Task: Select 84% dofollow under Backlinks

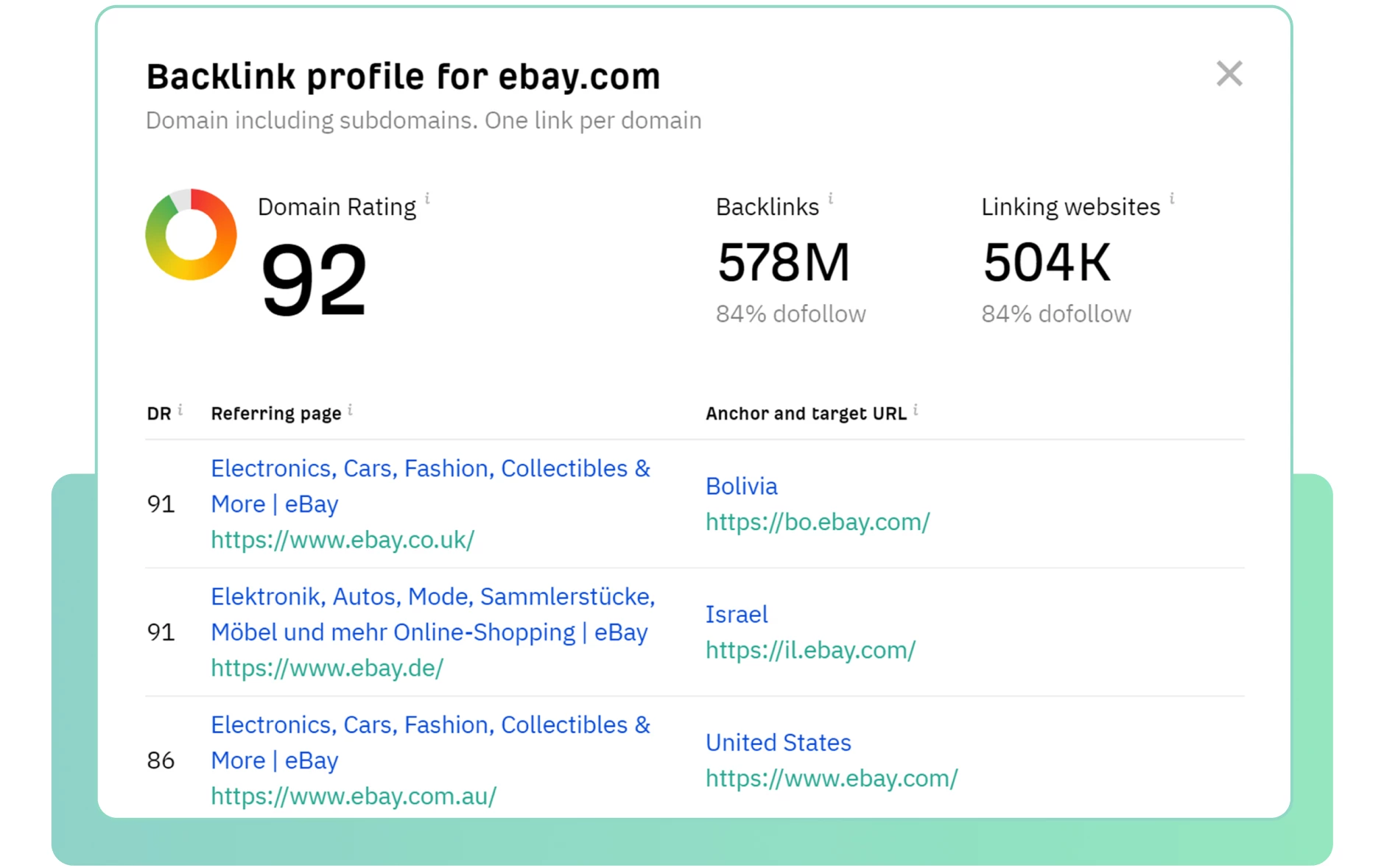Action: (x=791, y=314)
